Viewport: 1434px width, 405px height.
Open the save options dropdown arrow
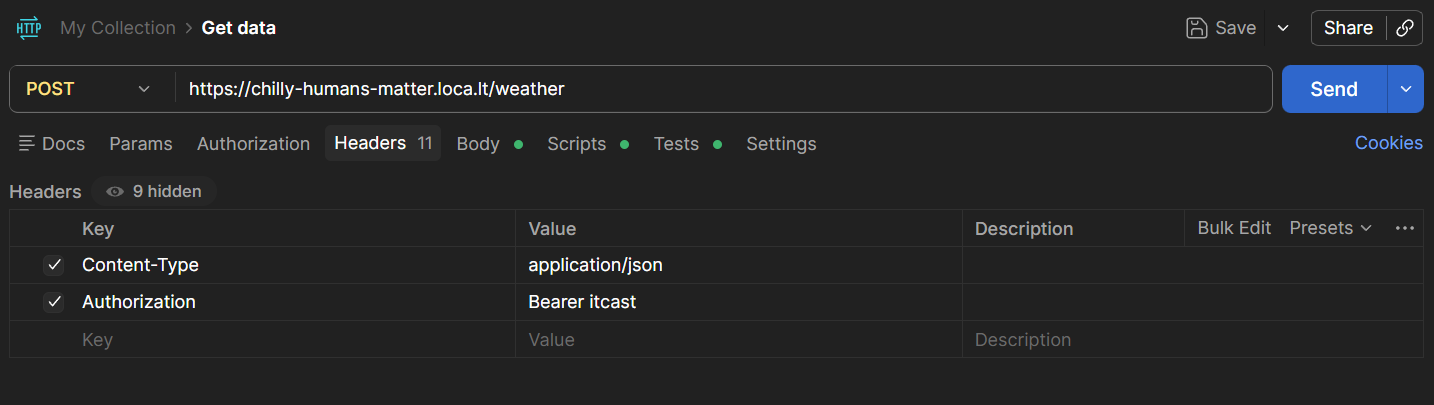tap(1283, 28)
